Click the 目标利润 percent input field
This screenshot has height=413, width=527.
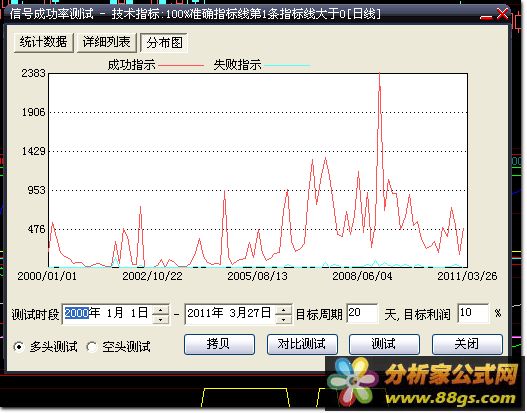[473, 314]
